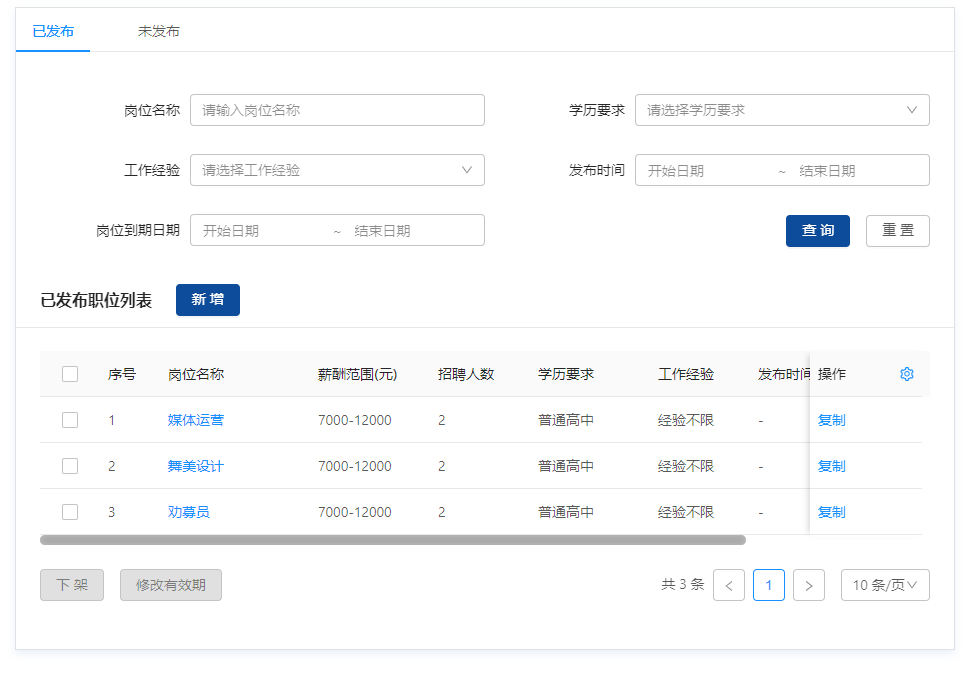
Task: Click the 发布时间 start date field
Action: [x=705, y=171]
